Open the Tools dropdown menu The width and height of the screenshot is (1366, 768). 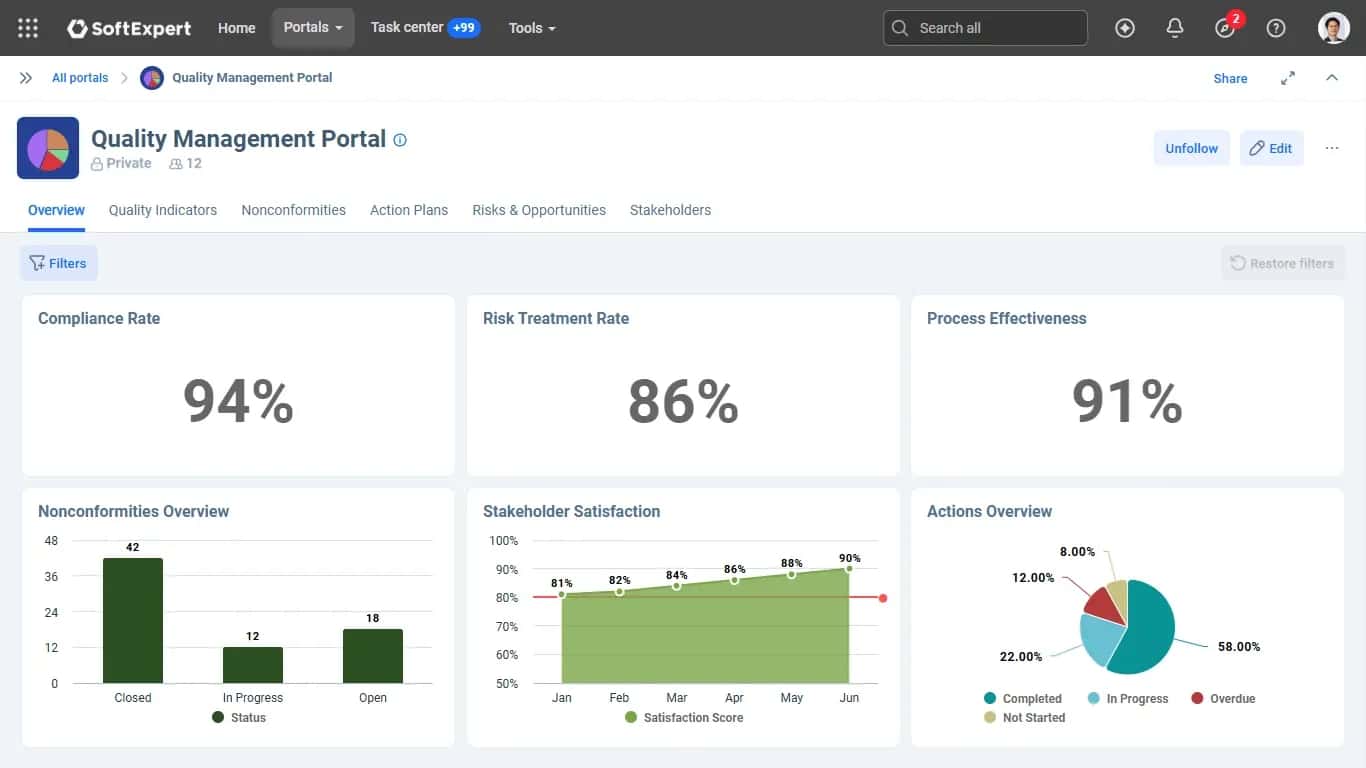pos(532,28)
